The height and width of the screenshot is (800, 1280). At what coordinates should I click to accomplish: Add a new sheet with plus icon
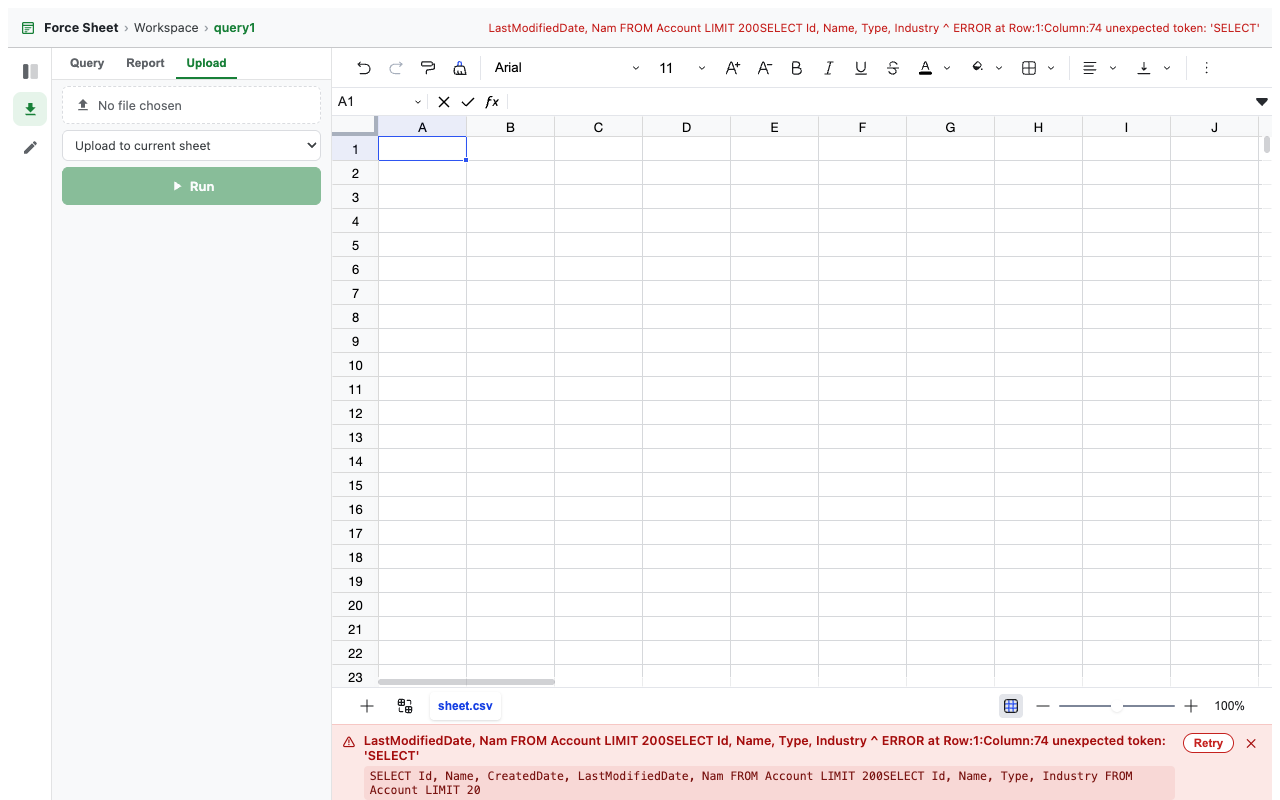pos(366,706)
